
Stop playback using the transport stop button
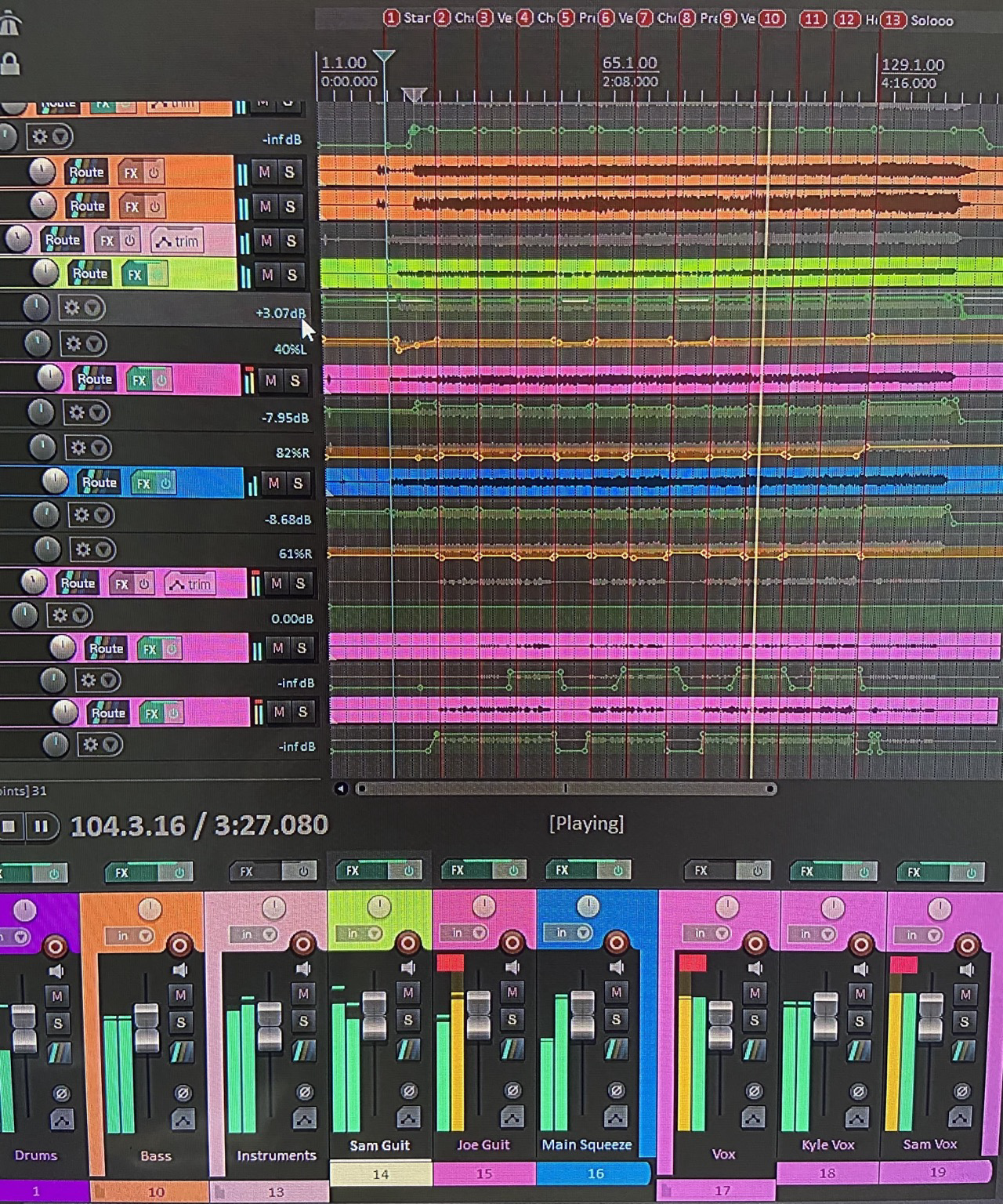pos(9,826)
